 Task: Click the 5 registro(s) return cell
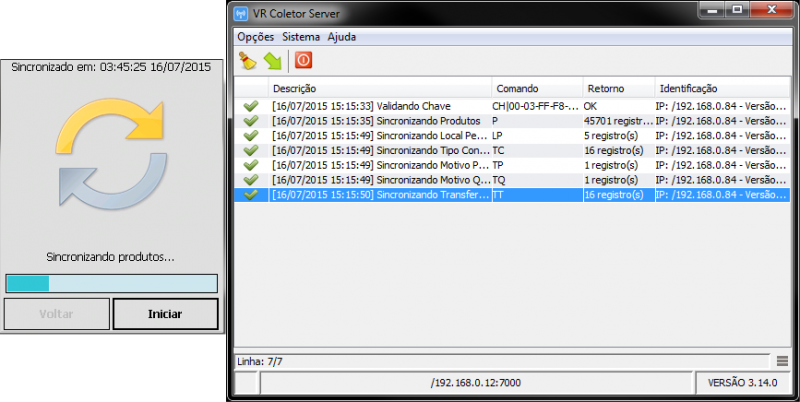[619, 136]
